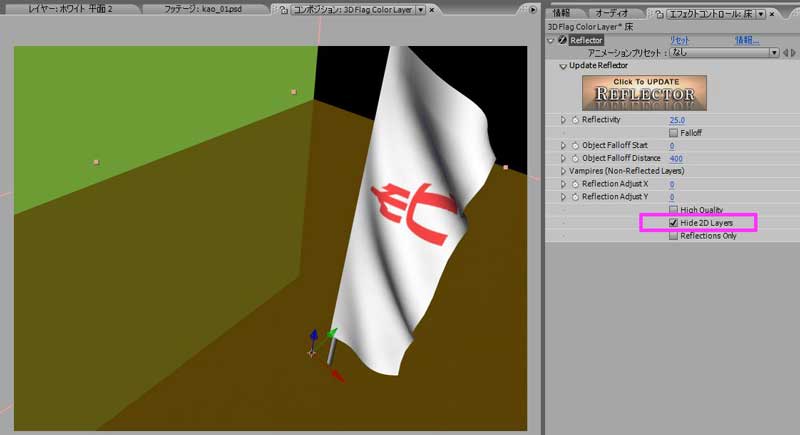The width and height of the screenshot is (800, 435).
Task: Expand the Object Falloff Distance property
Action: [x=563, y=159]
